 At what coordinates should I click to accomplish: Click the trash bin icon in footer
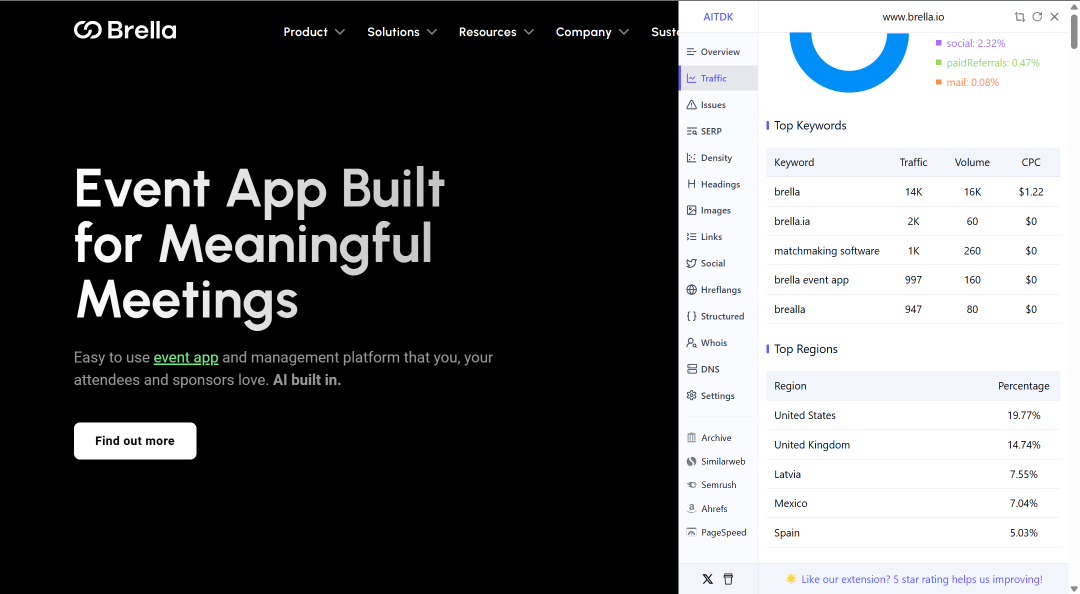(x=728, y=579)
